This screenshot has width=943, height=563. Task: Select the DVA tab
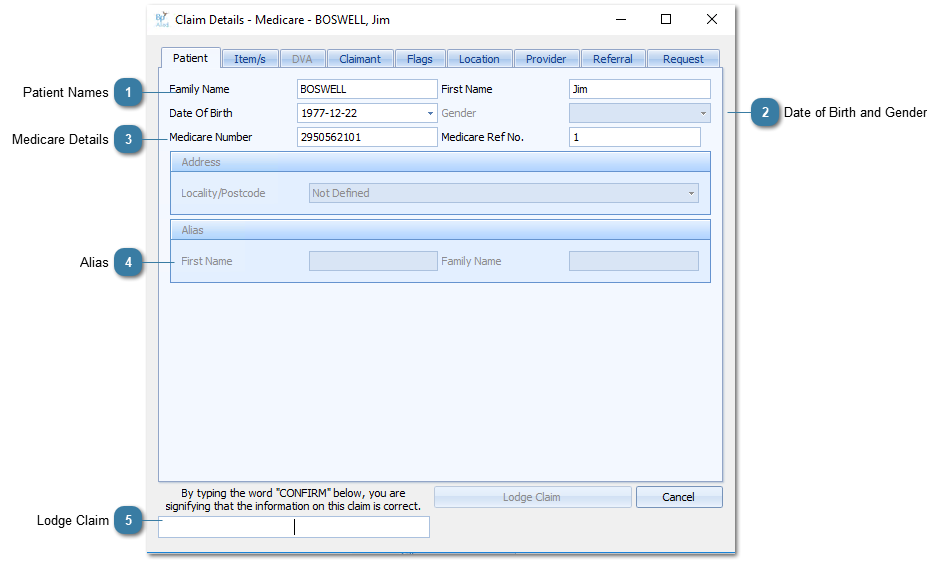302,59
